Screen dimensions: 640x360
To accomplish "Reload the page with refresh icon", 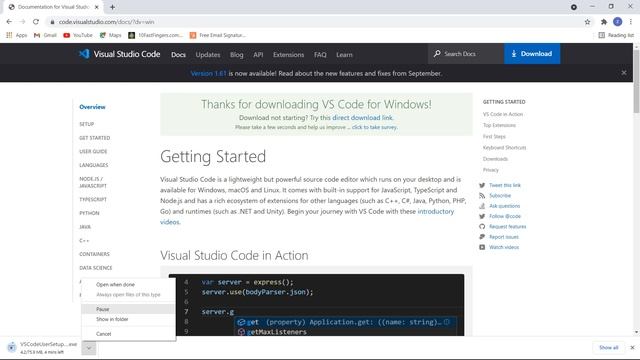I will click(36, 22).
